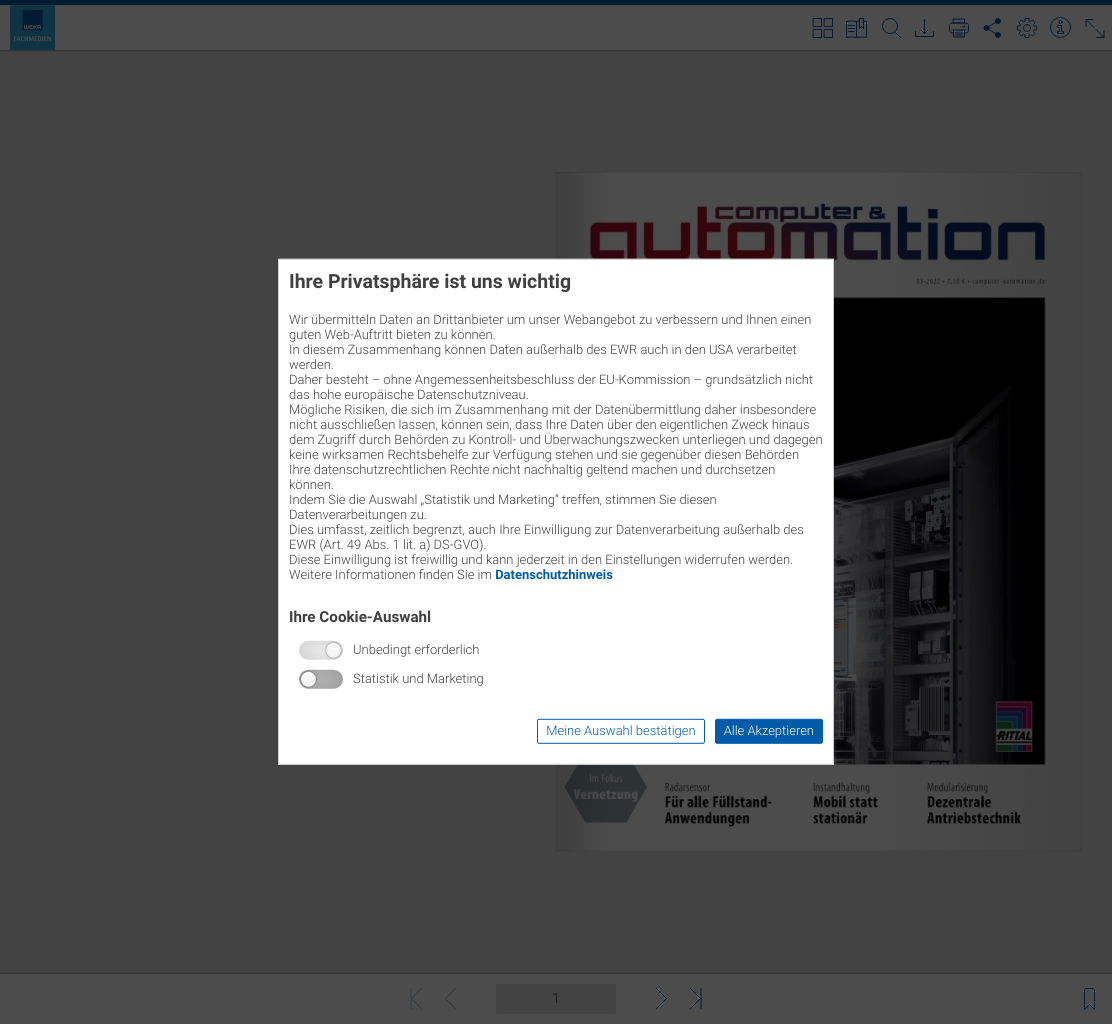Click the download icon in toolbar

tap(924, 28)
